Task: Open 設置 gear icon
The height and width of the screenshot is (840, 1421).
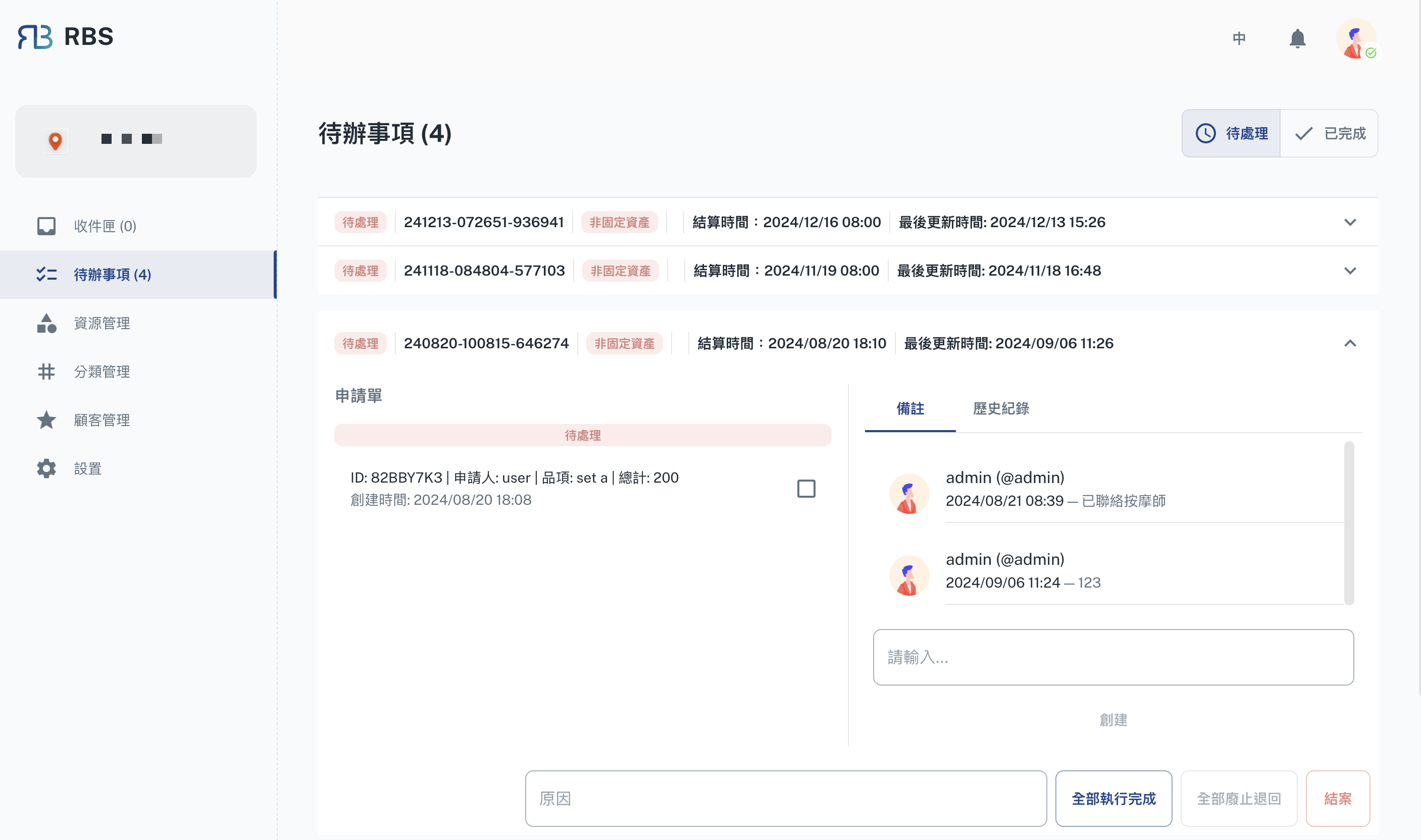Action: [46, 468]
